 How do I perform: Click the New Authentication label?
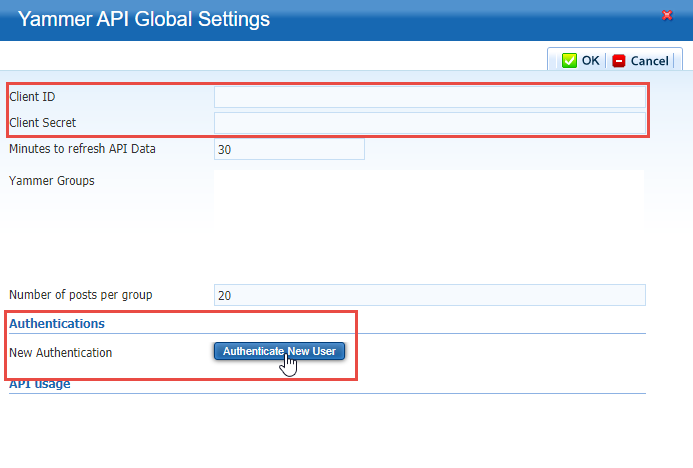click(61, 353)
